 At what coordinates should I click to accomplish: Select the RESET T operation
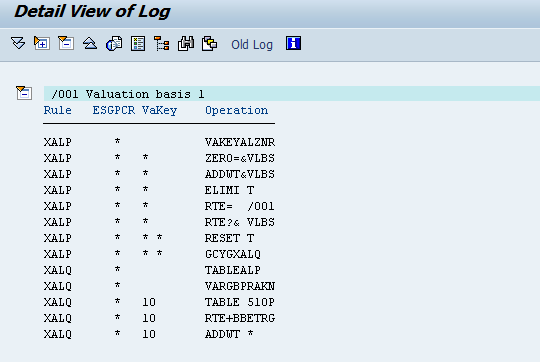pyautogui.click(x=229, y=238)
